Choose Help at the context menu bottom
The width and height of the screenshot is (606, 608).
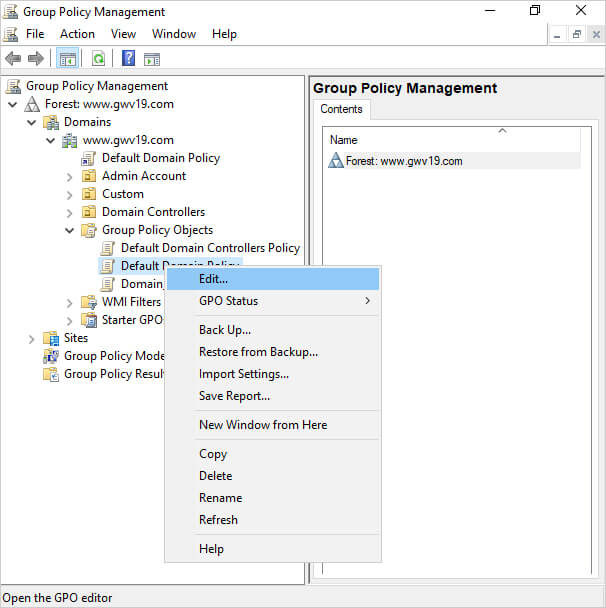273,549
